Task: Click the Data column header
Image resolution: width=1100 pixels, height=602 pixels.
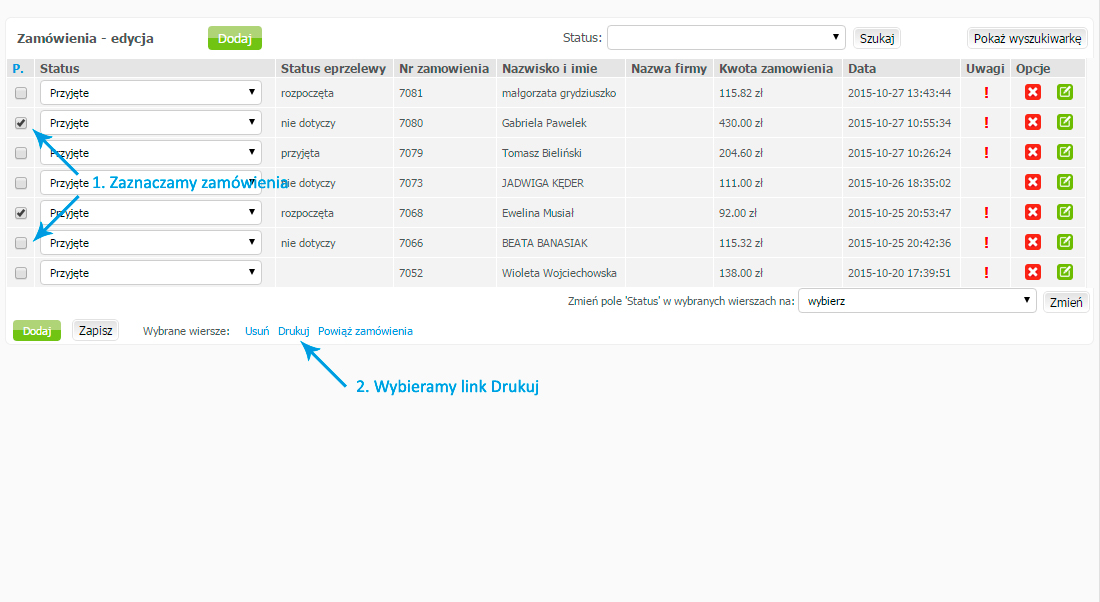Action: pyautogui.click(x=861, y=68)
